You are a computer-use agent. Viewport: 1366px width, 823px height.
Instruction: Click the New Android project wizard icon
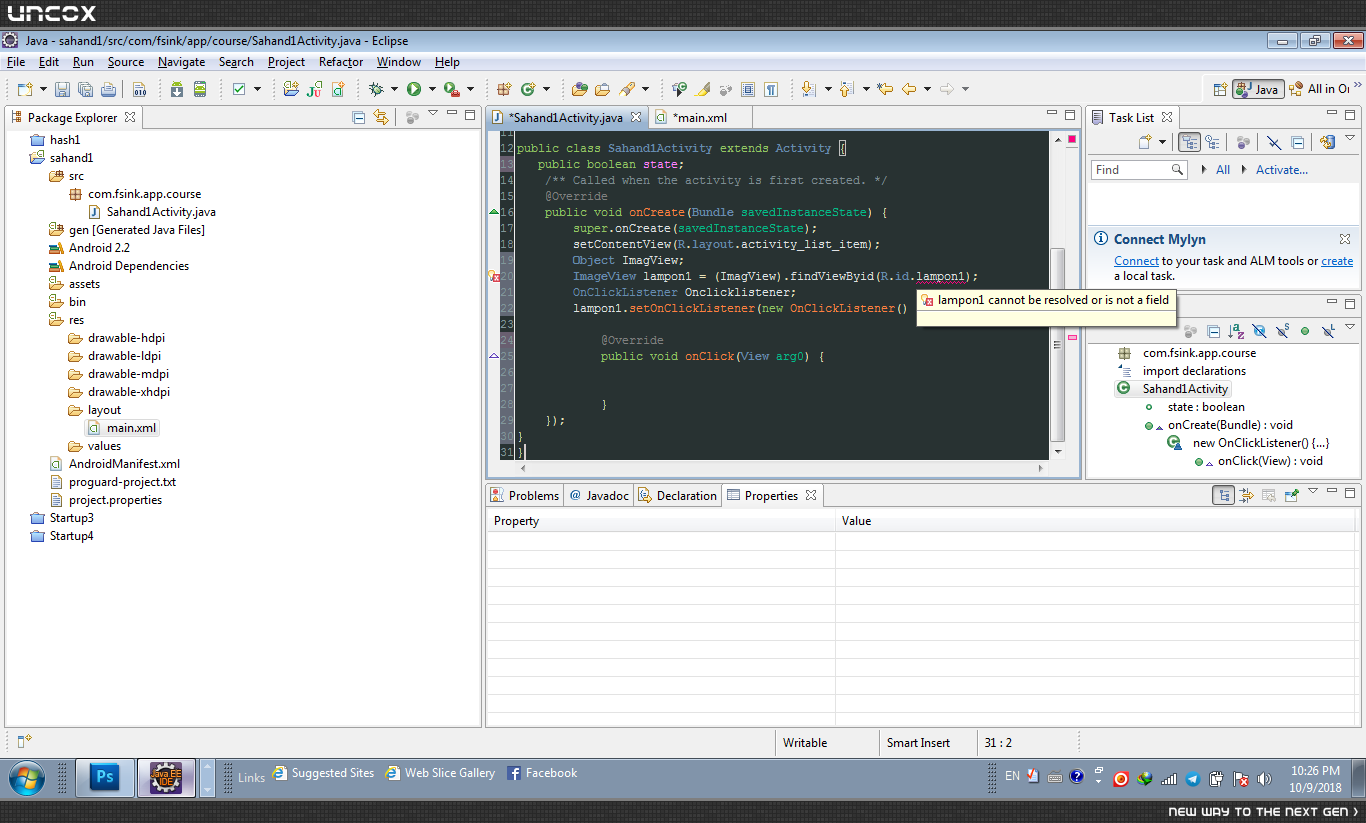291,89
